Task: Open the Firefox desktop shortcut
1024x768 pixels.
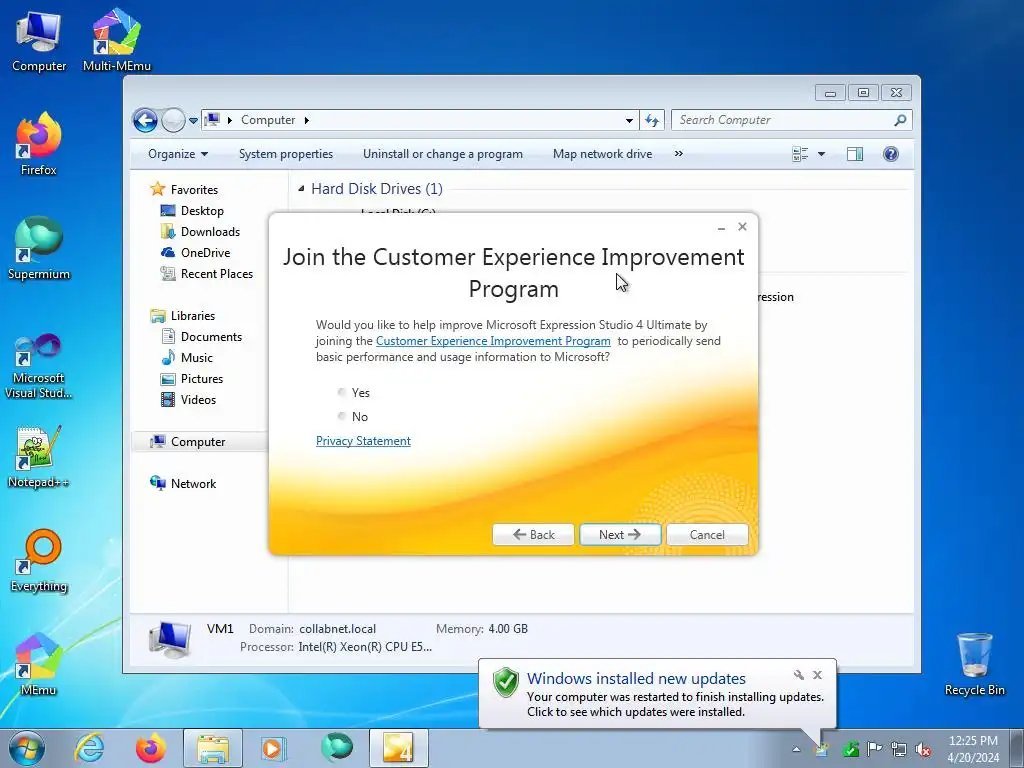Action: tap(39, 145)
